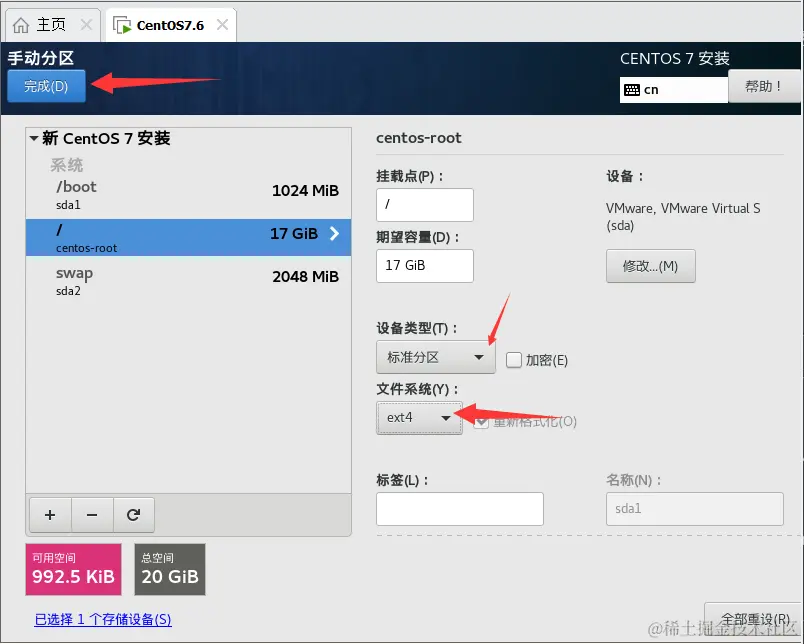This screenshot has width=804, height=644.
Task: Click the Home tab house icon
Action: click(x=21, y=25)
